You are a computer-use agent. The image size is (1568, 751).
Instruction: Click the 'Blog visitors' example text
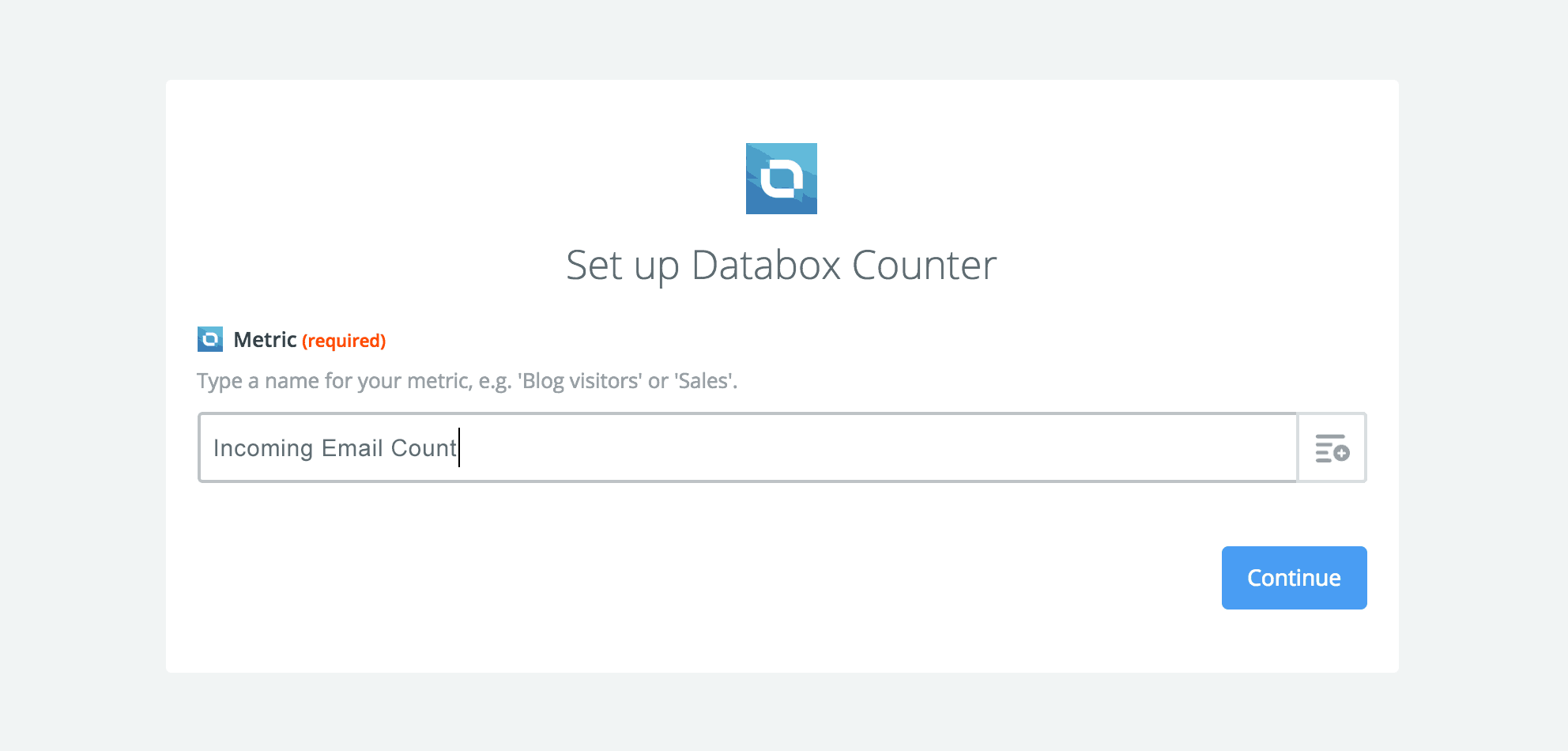[x=579, y=381]
